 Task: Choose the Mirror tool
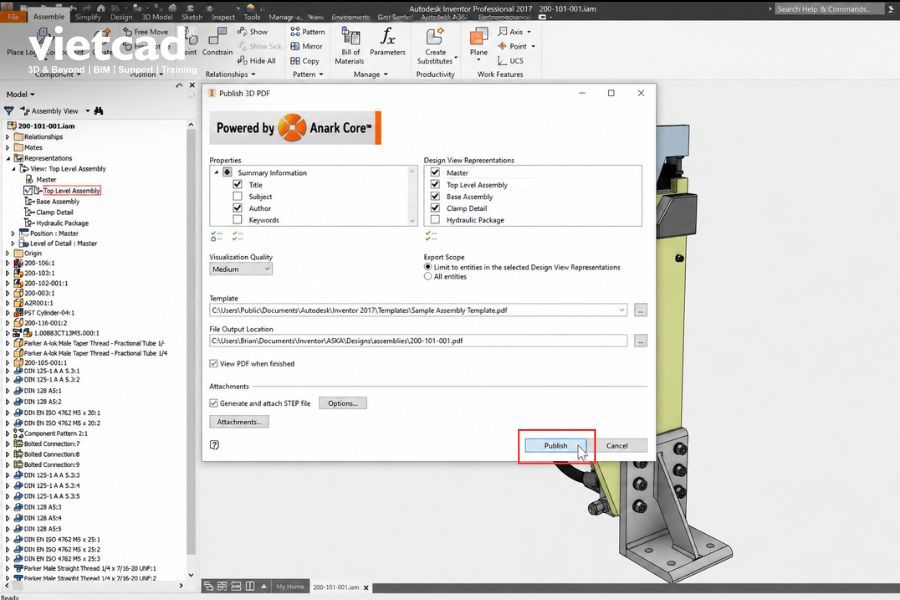tap(307, 46)
